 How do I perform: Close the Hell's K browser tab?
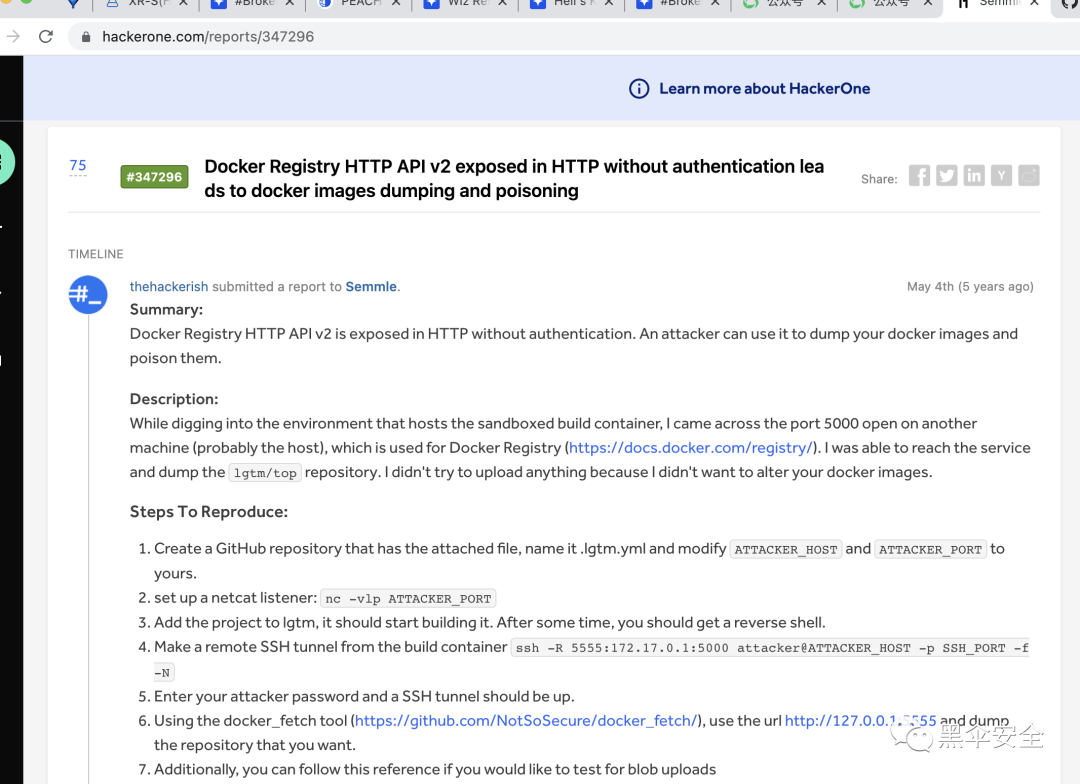point(609,3)
